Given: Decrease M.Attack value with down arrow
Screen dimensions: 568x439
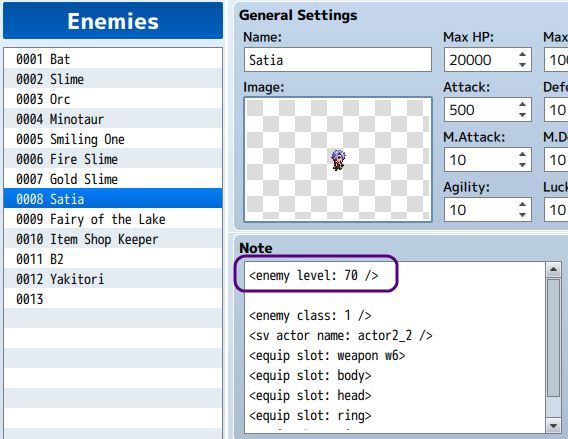Looking at the screenshot, I should point(522,164).
